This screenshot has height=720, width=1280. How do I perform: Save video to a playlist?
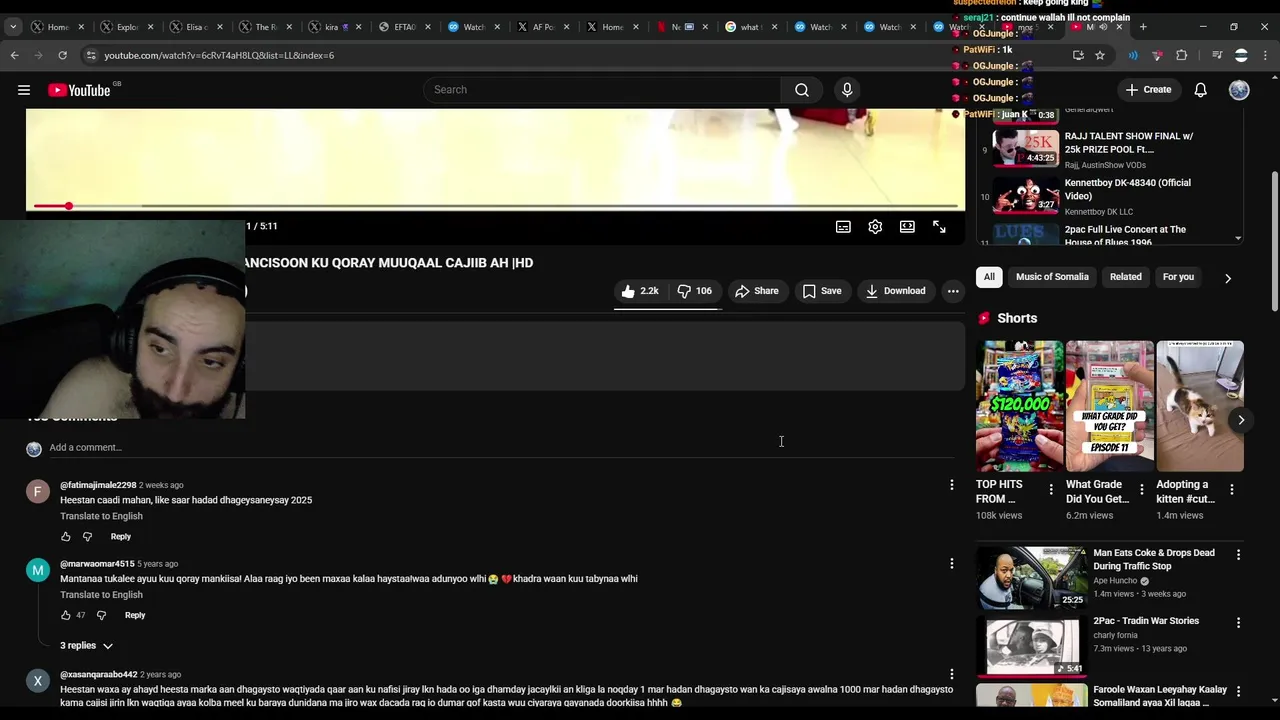pos(822,291)
